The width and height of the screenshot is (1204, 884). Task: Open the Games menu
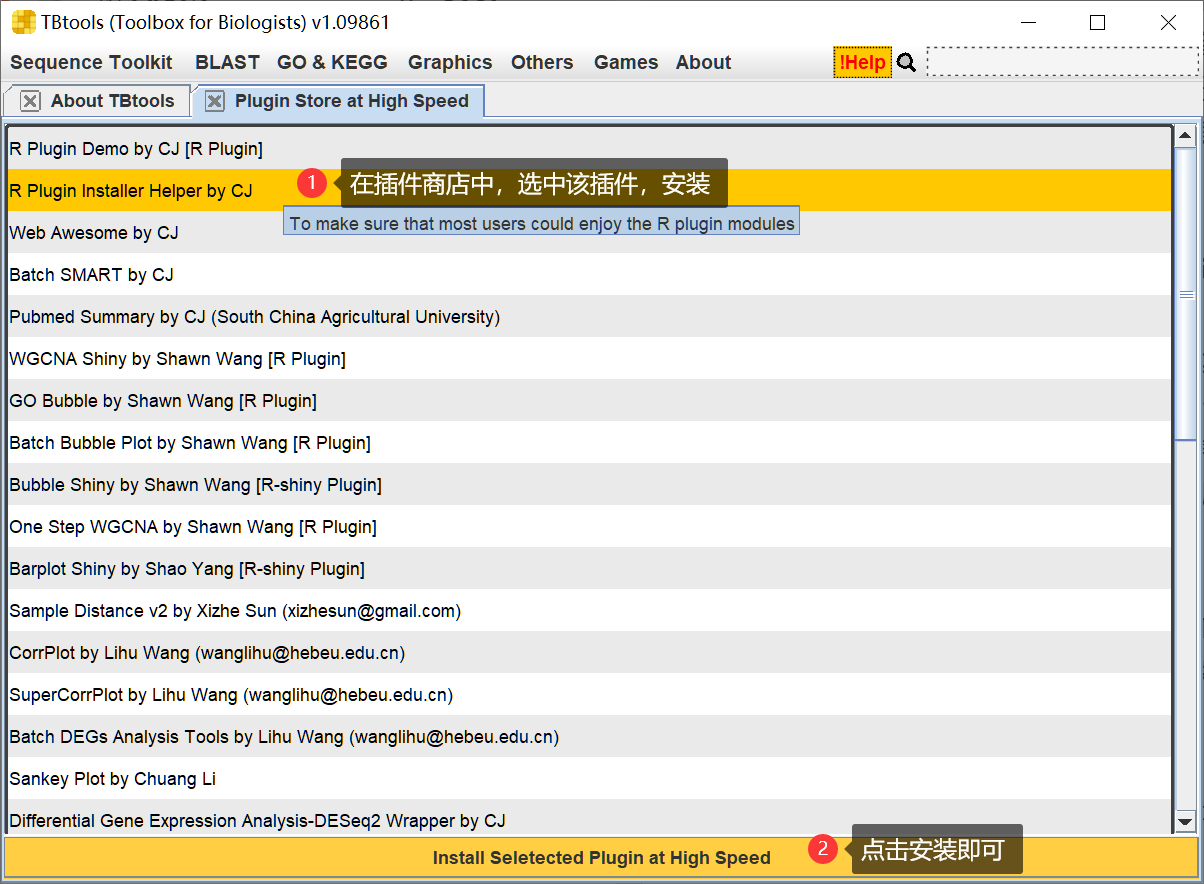[x=626, y=62]
